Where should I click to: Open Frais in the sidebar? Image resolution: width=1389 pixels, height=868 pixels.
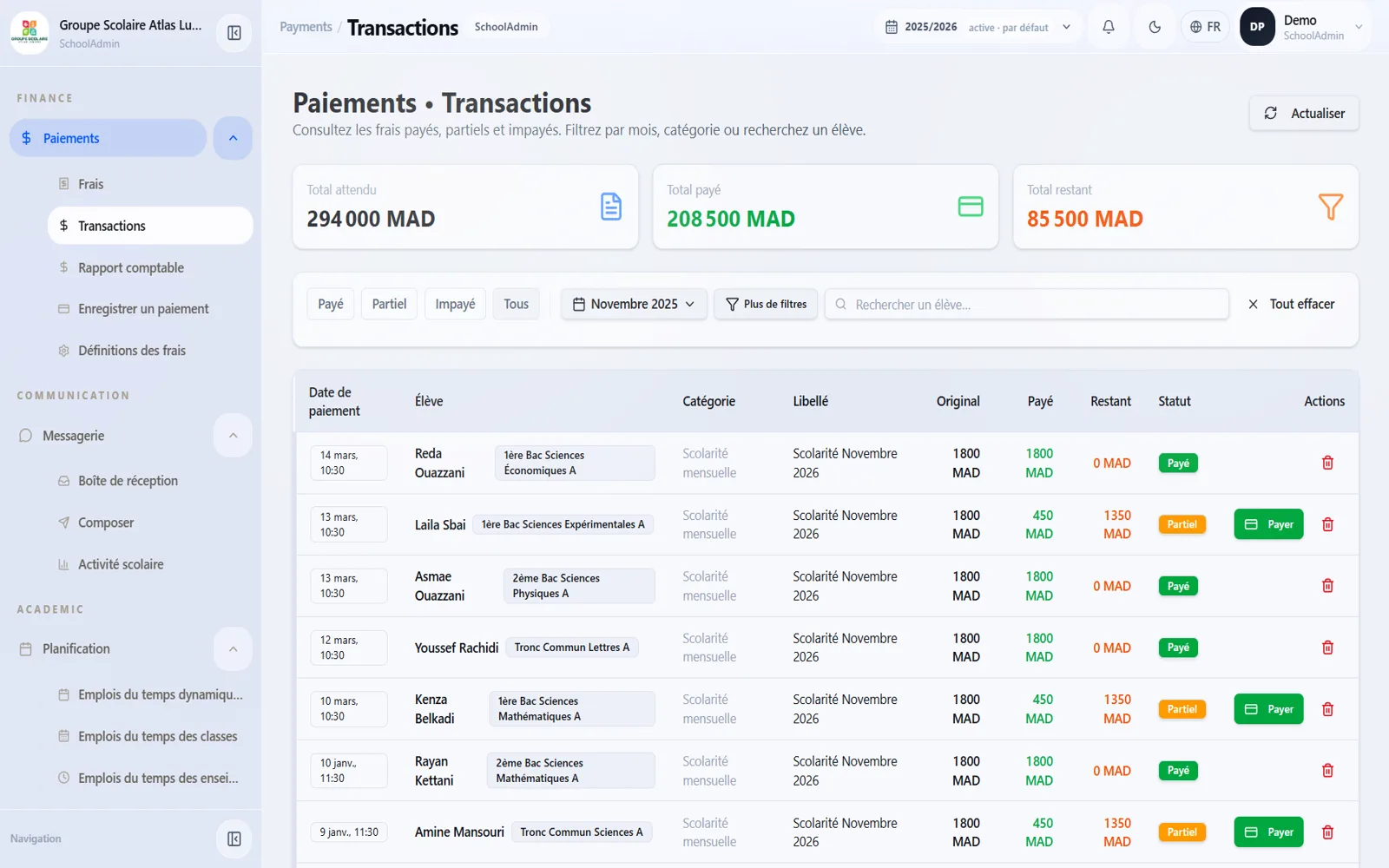[150, 184]
